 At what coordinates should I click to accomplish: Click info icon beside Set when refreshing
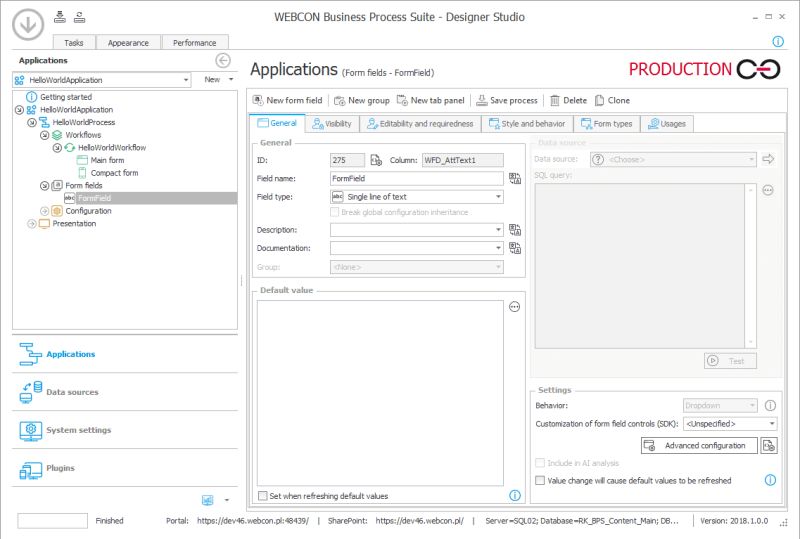515,495
